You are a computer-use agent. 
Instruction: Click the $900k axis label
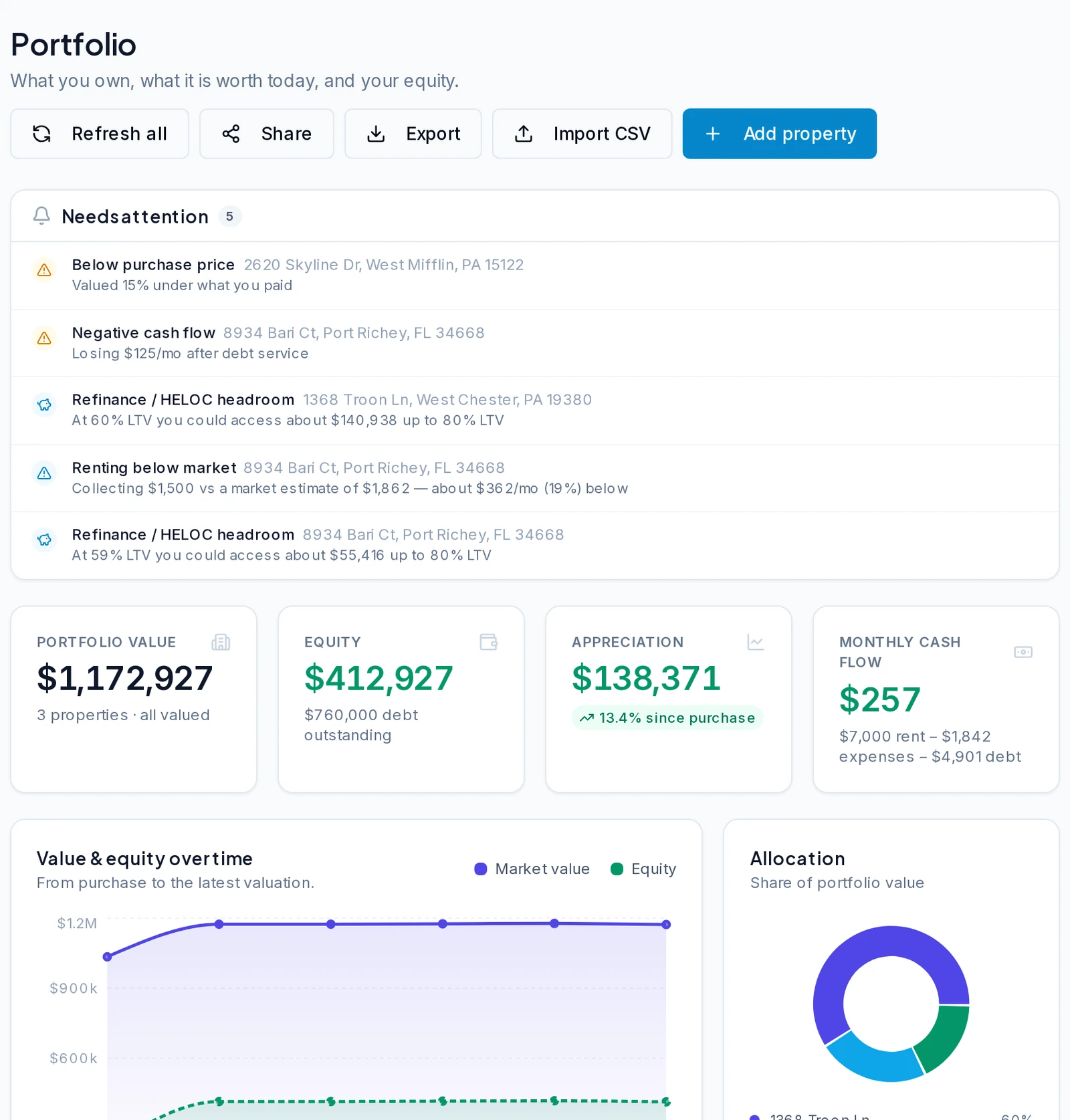click(x=74, y=989)
